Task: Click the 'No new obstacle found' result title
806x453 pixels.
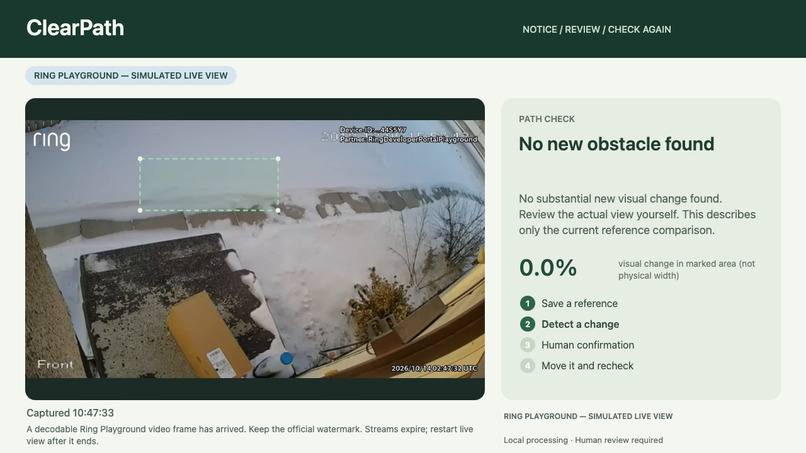Action: point(616,144)
